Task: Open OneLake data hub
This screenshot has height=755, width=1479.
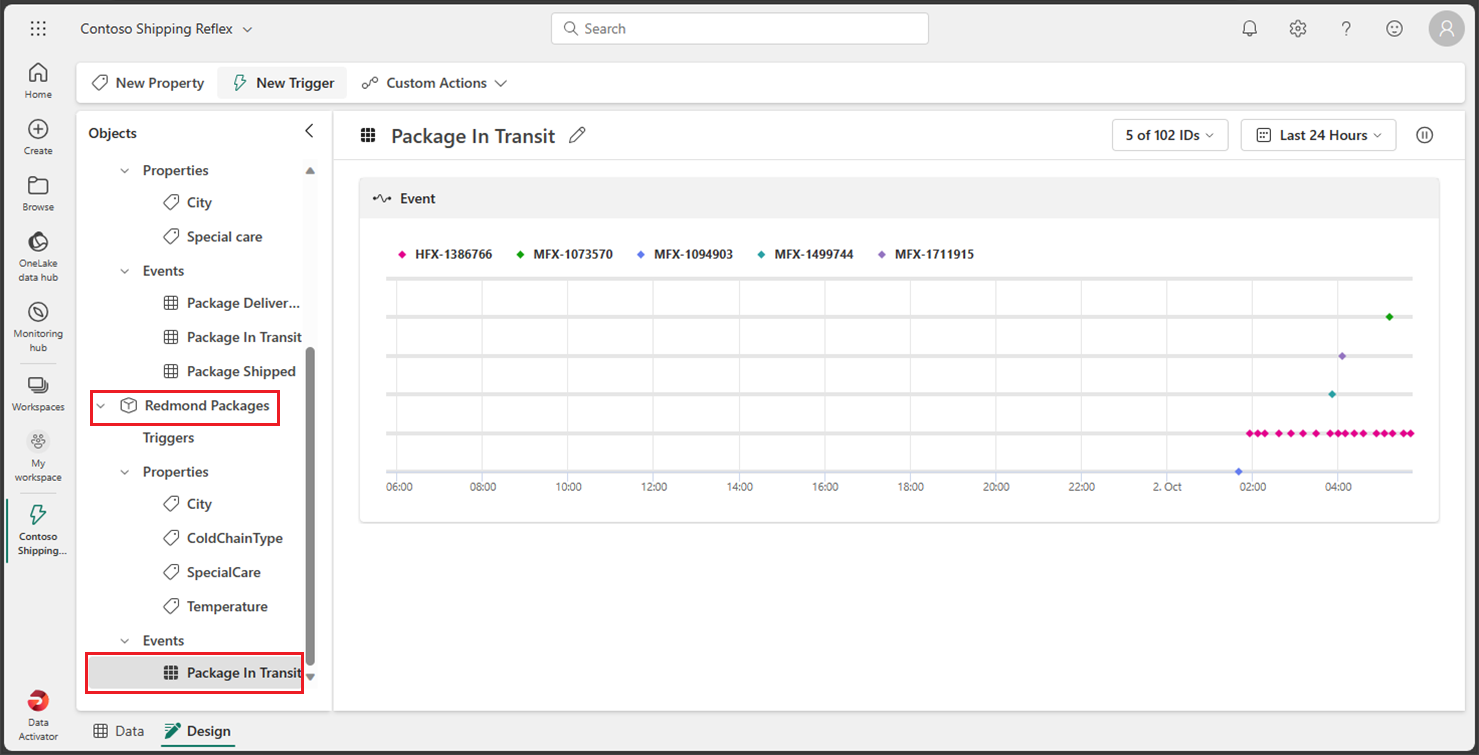Action: tap(38, 257)
